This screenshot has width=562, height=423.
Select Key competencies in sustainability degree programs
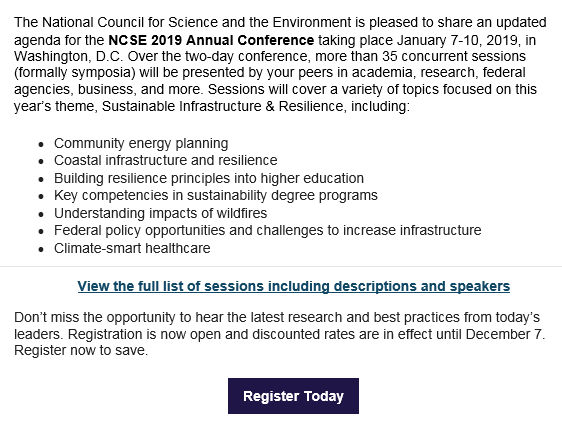pyautogui.click(x=216, y=195)
